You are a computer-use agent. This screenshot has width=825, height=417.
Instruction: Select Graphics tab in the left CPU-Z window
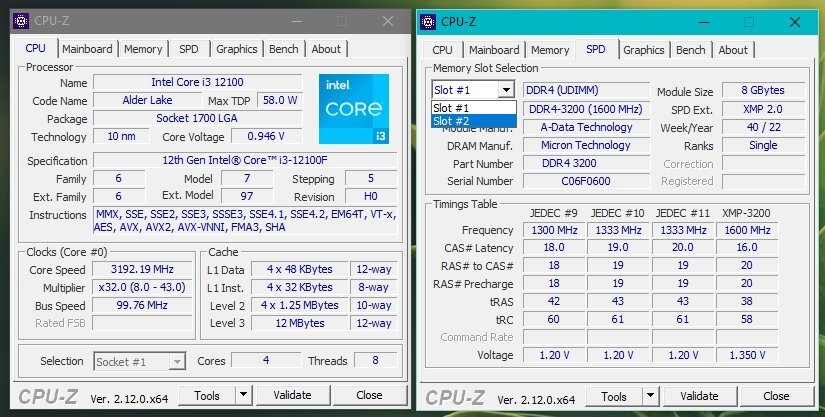[x=237, y=49]
